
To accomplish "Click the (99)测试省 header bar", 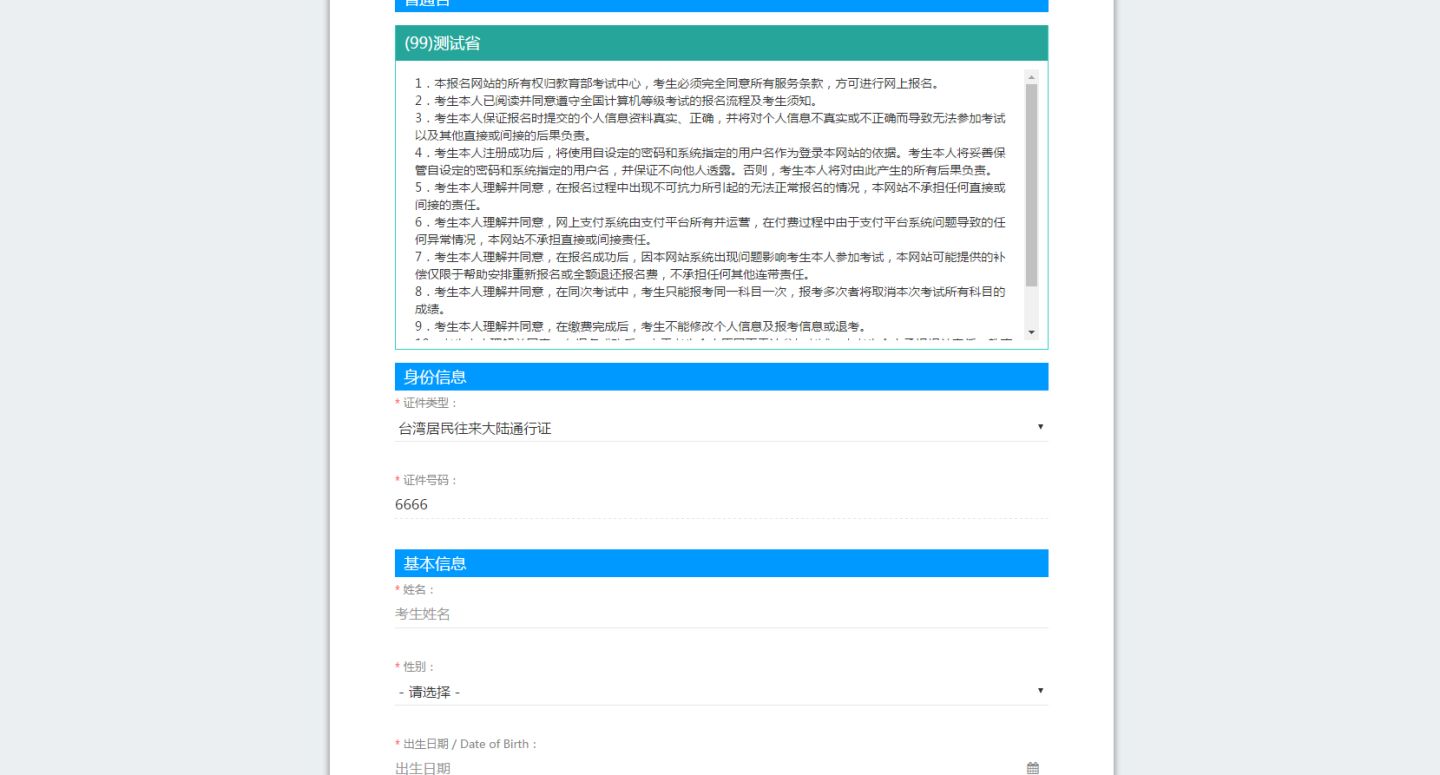I will pos(720,43).
